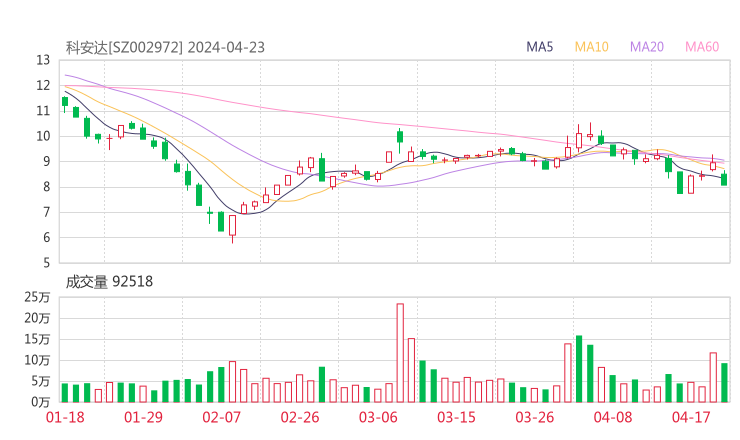Click the 01-18 date label

65,417
